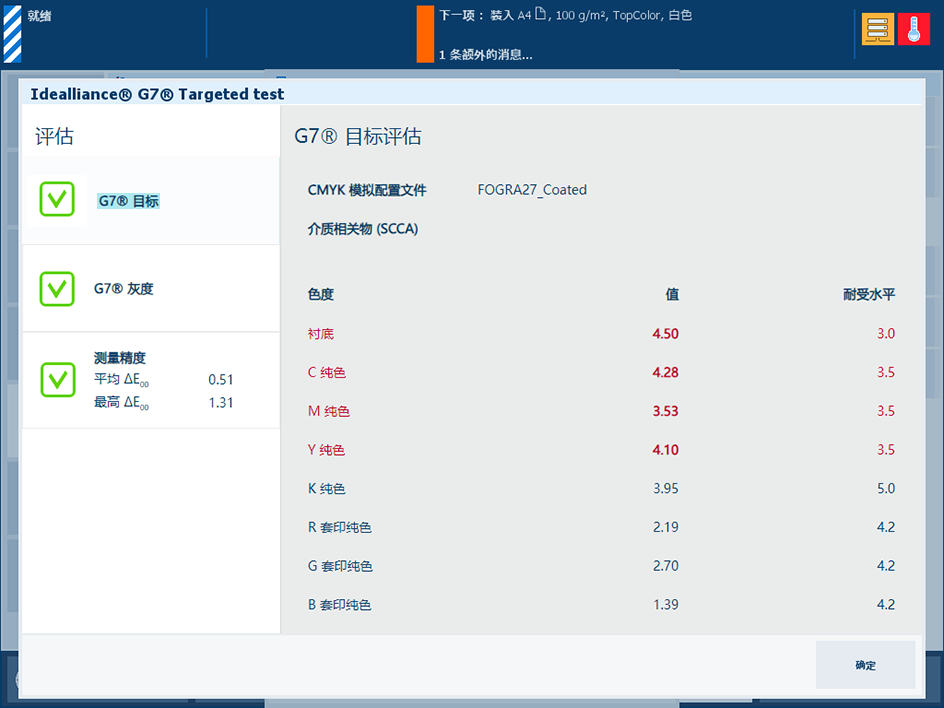The image size is (944, 708).
Task: Click the Y 纯色 row label
Action: [326, 450]
